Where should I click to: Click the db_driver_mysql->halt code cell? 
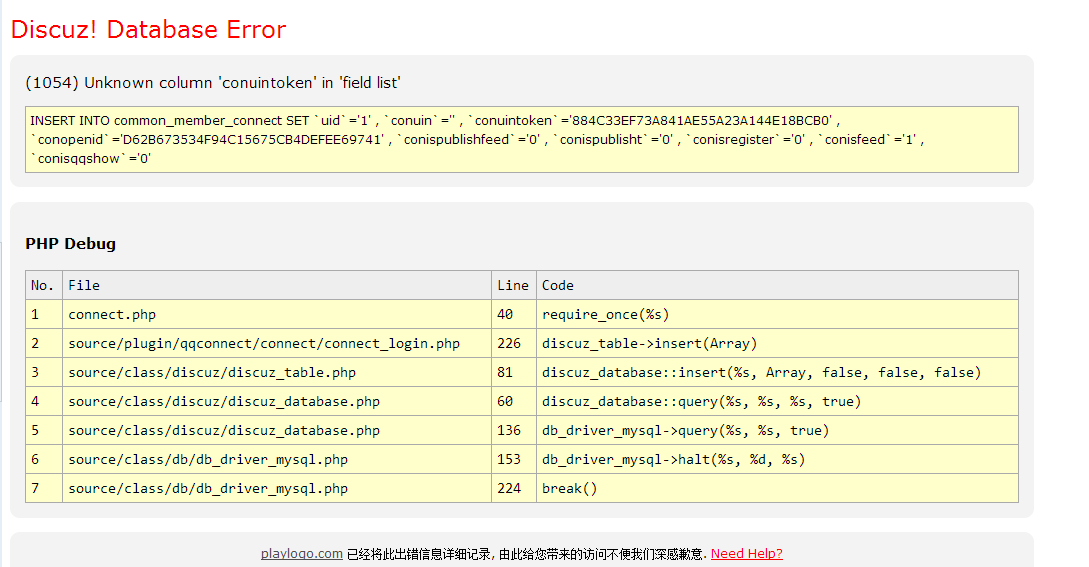point(673,459)
